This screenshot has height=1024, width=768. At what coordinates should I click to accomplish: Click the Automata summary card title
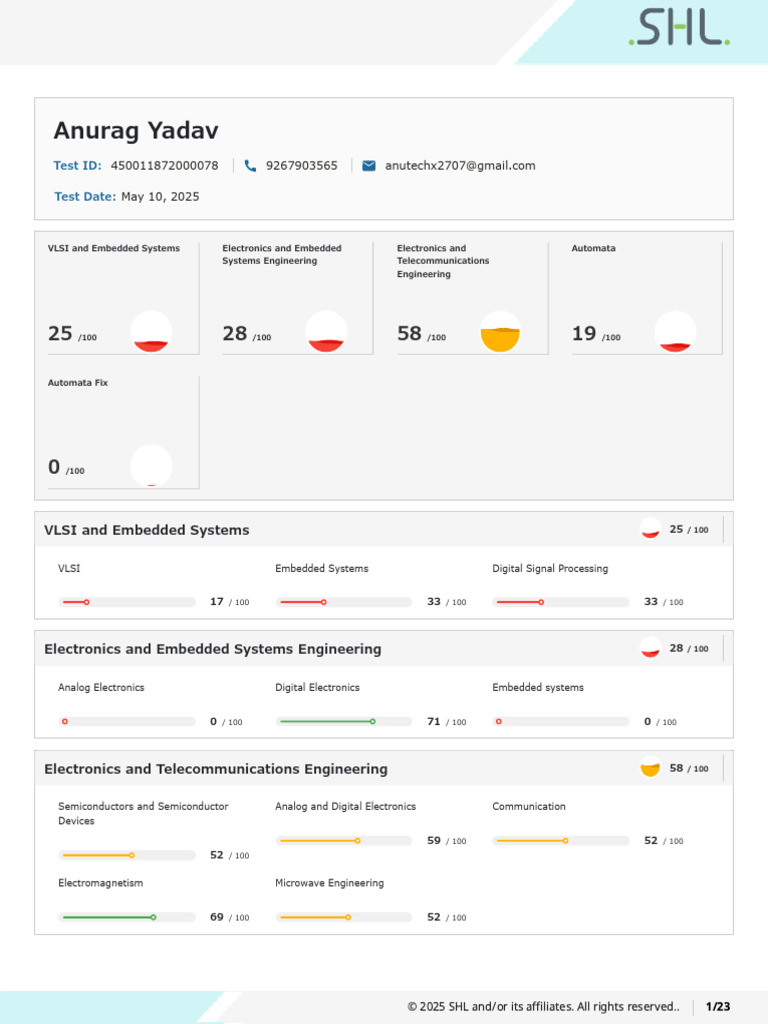(593, 248)
